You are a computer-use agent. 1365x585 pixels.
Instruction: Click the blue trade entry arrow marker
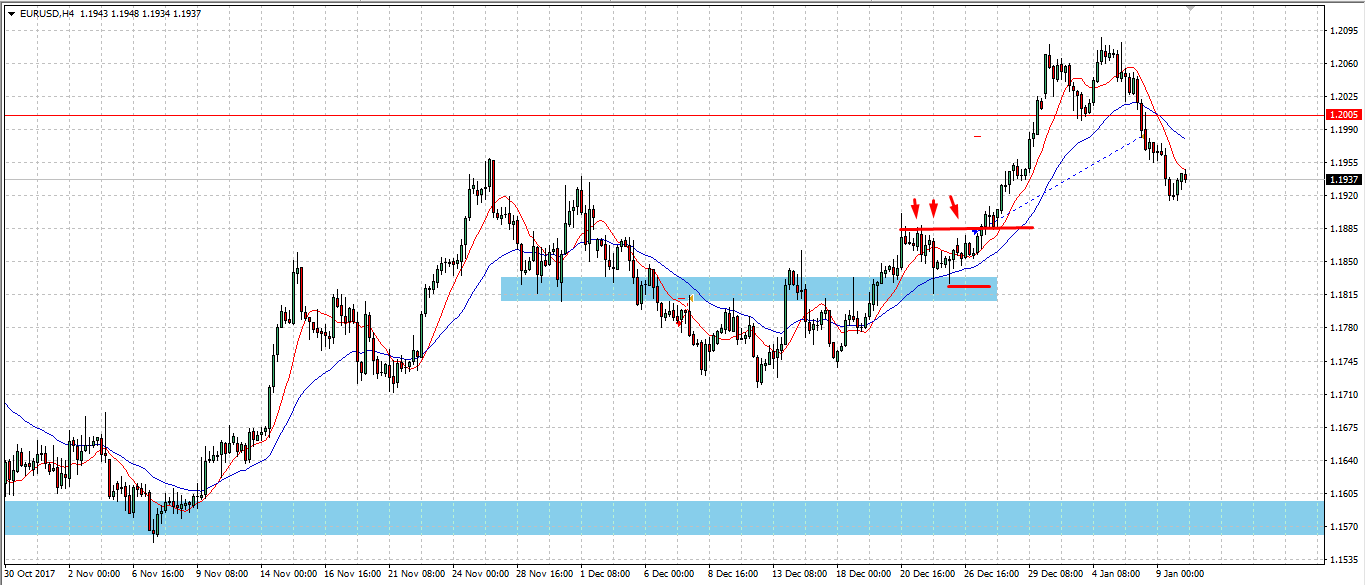pyautogui.click(x=976, y=232)
